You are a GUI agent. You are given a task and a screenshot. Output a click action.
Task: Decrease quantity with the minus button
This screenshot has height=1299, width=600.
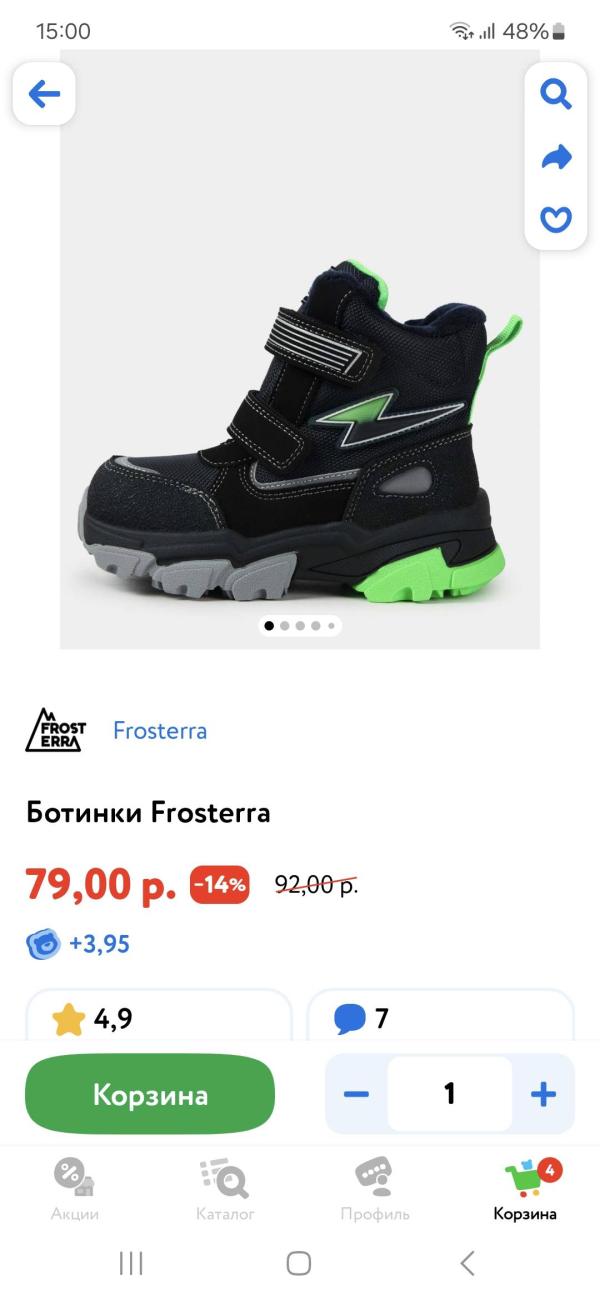pyautogui.click(x=356, y=1094)
